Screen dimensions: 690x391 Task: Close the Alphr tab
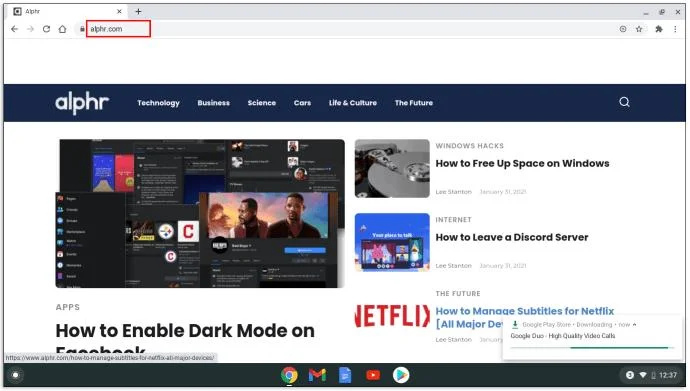point(119,11)
